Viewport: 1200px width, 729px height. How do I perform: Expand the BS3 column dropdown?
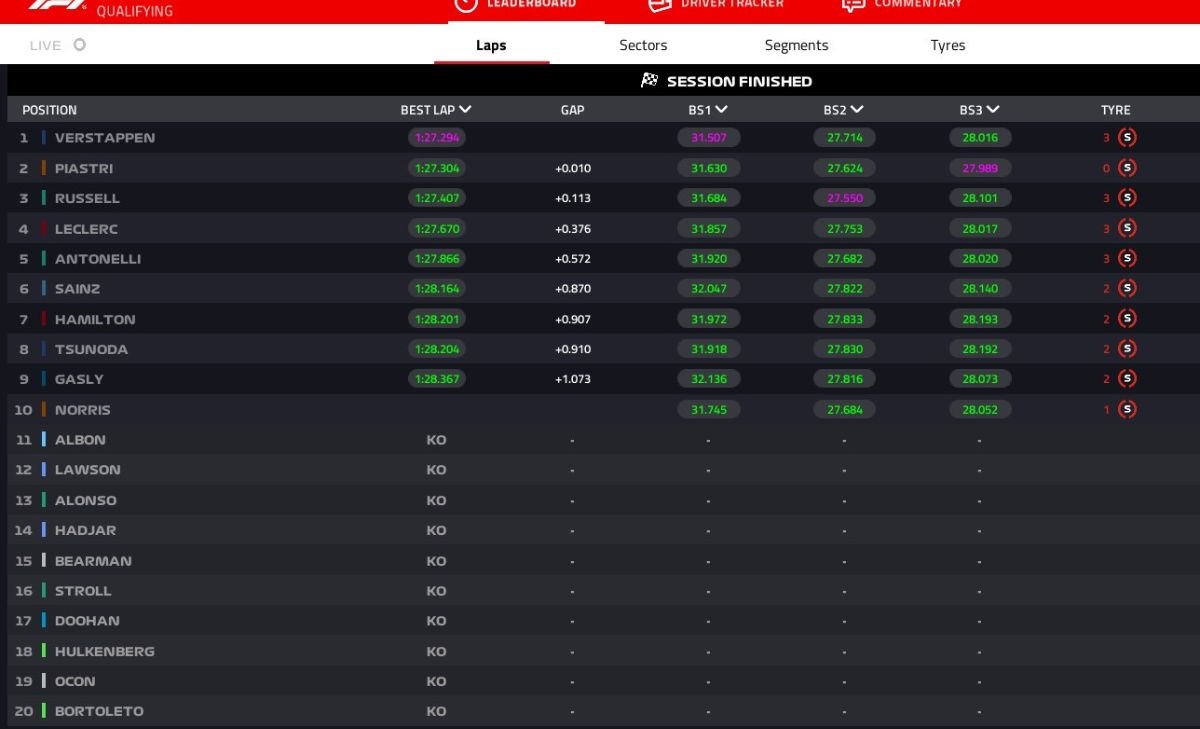[x=992, y=110]
